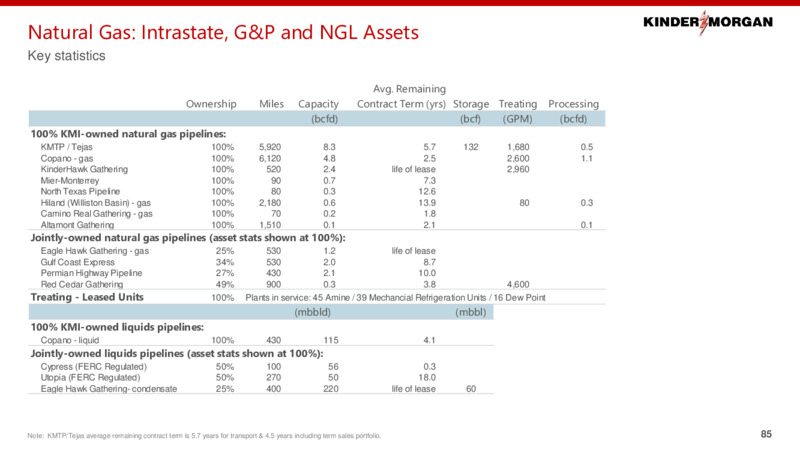Click 'Treating - Leased Units' heading

(87, 297)
